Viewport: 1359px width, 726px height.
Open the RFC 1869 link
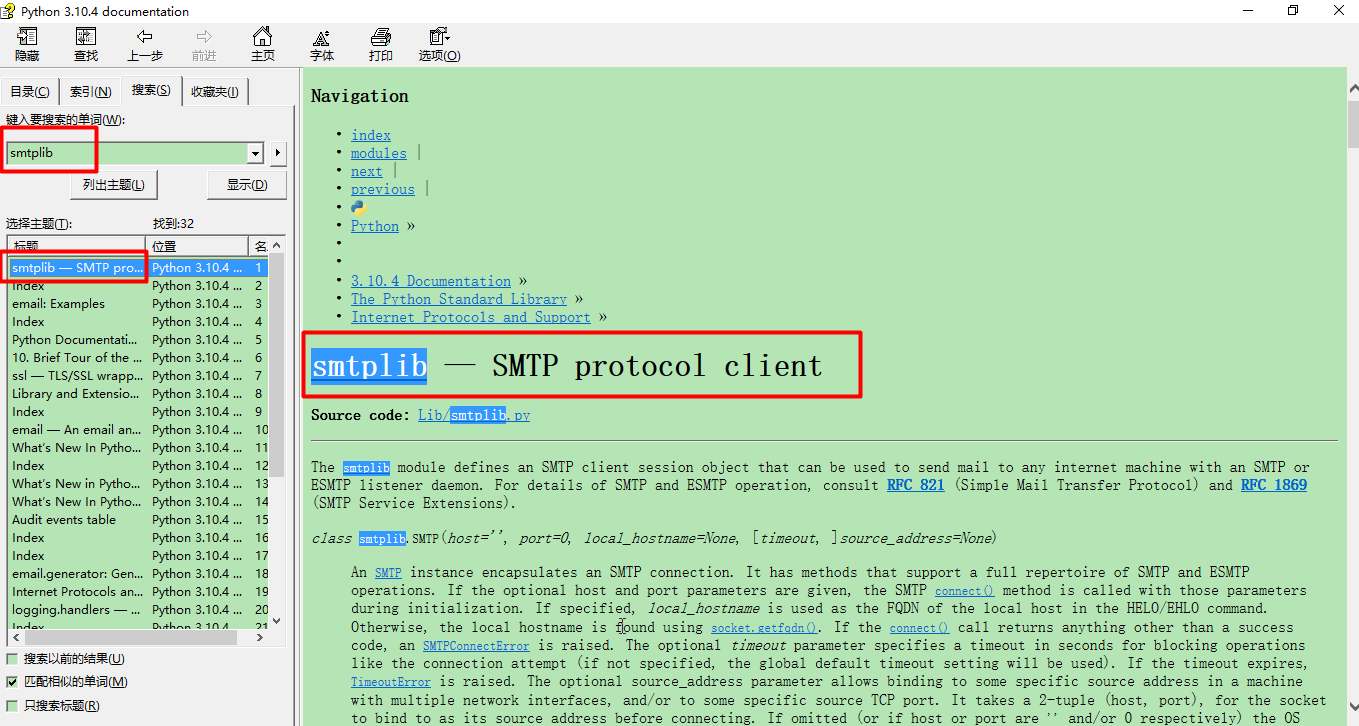click(x=1274, y=485)
